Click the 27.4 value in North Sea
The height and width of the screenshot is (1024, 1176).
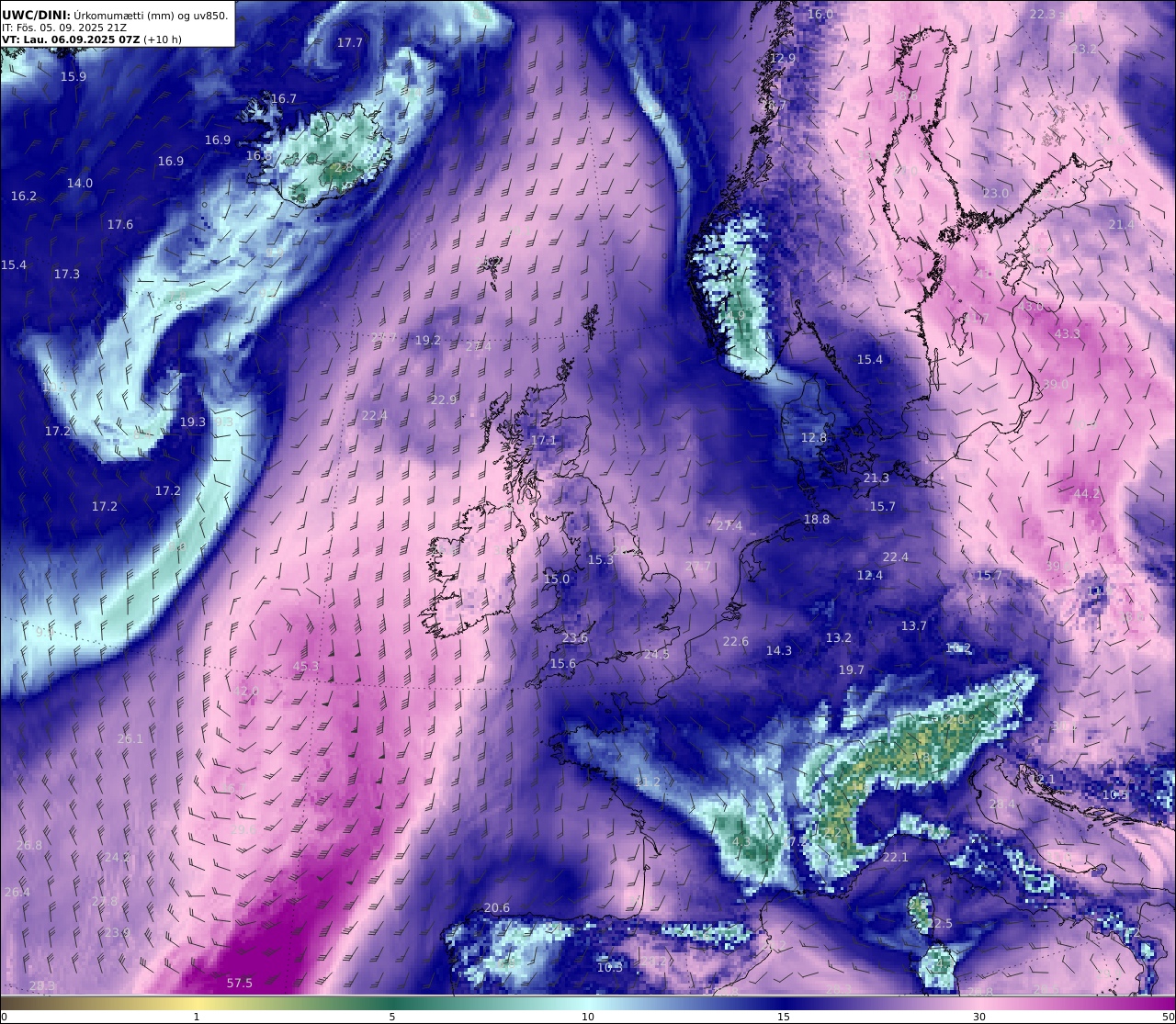click(x=729, y=526)
